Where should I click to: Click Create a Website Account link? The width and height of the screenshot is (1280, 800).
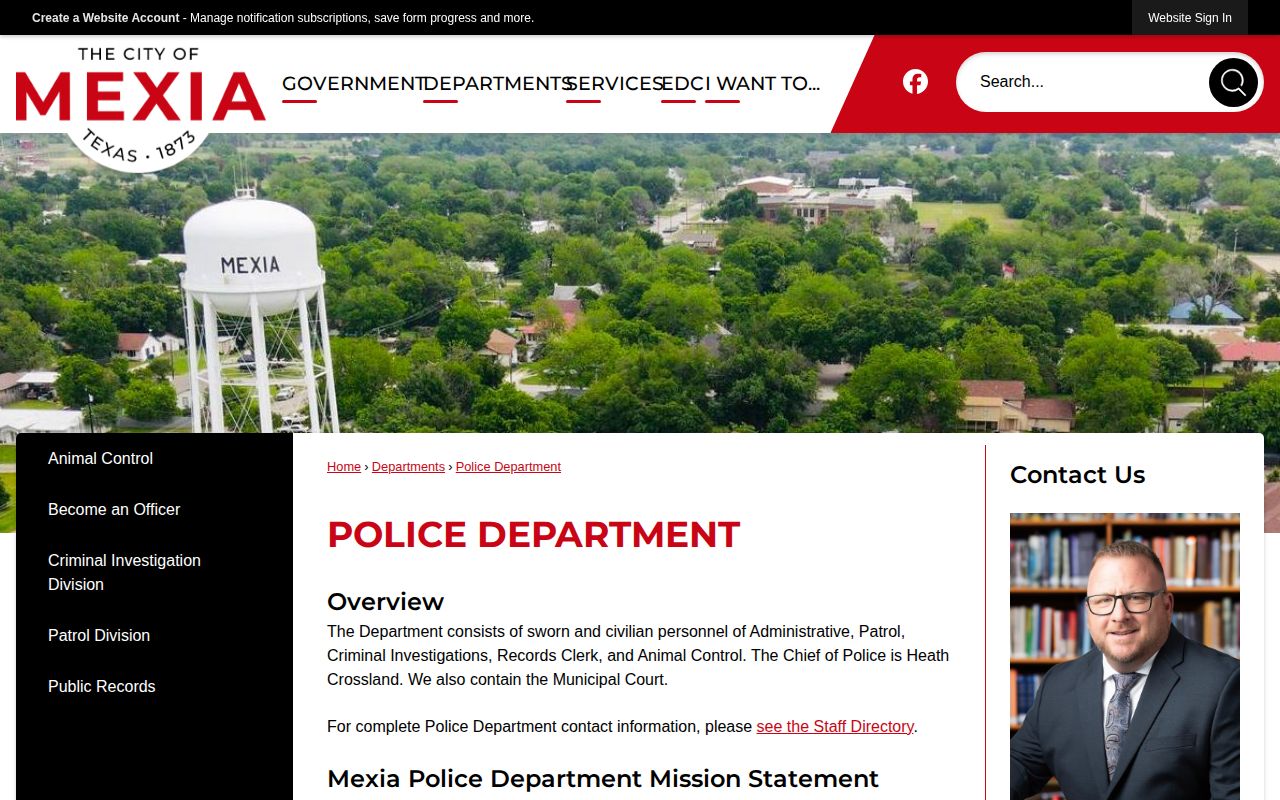(106, 18)
